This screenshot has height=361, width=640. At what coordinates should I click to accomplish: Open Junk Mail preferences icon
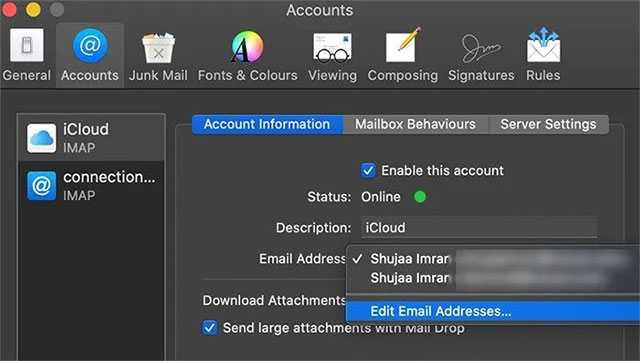click(158, 47)
